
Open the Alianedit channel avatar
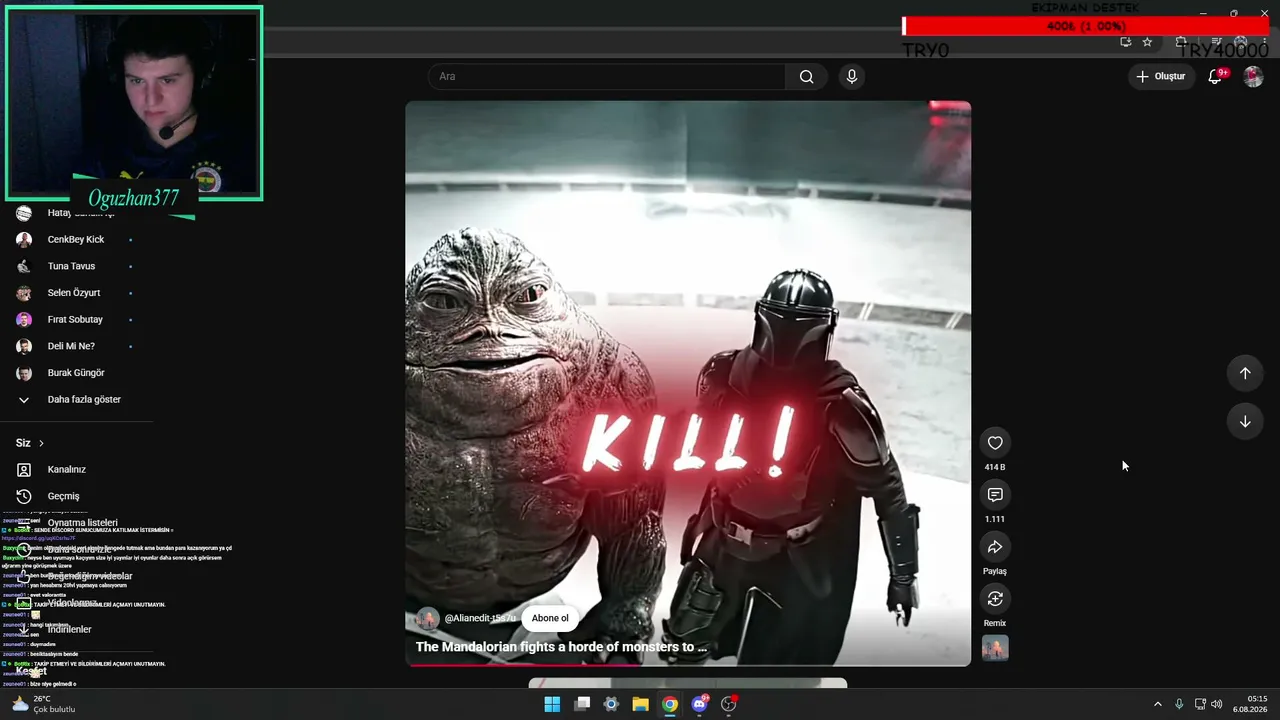pyautogui.click(x=428, y=619)
